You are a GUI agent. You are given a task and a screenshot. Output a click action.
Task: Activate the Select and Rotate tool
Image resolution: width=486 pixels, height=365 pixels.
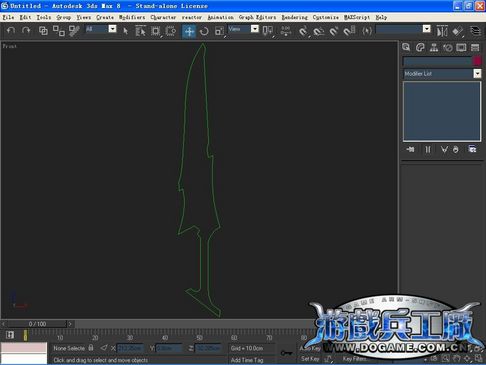[204, 31]
